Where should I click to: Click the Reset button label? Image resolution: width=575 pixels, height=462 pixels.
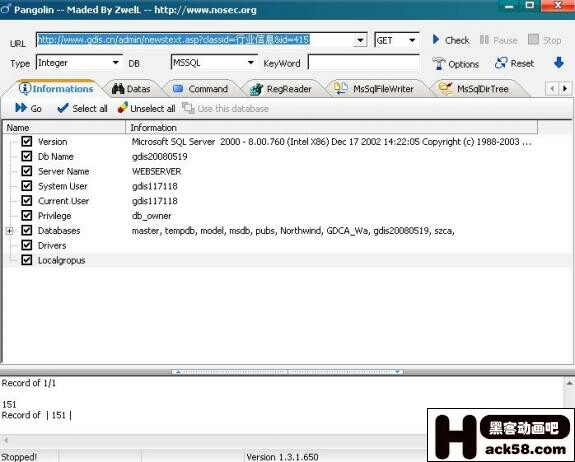click(x=522, y=63)
